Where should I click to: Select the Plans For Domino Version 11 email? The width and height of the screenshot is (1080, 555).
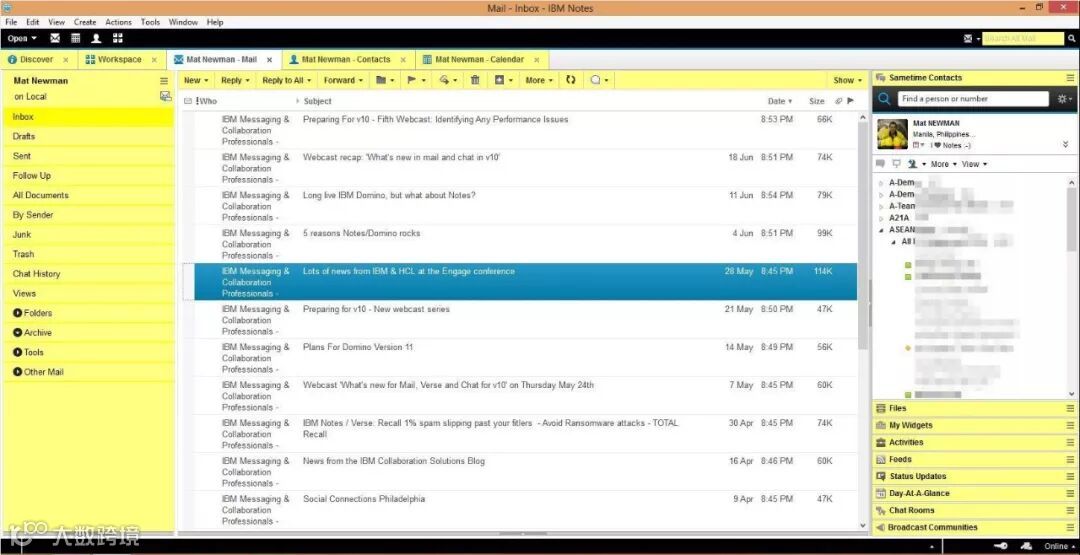(519, 357)
